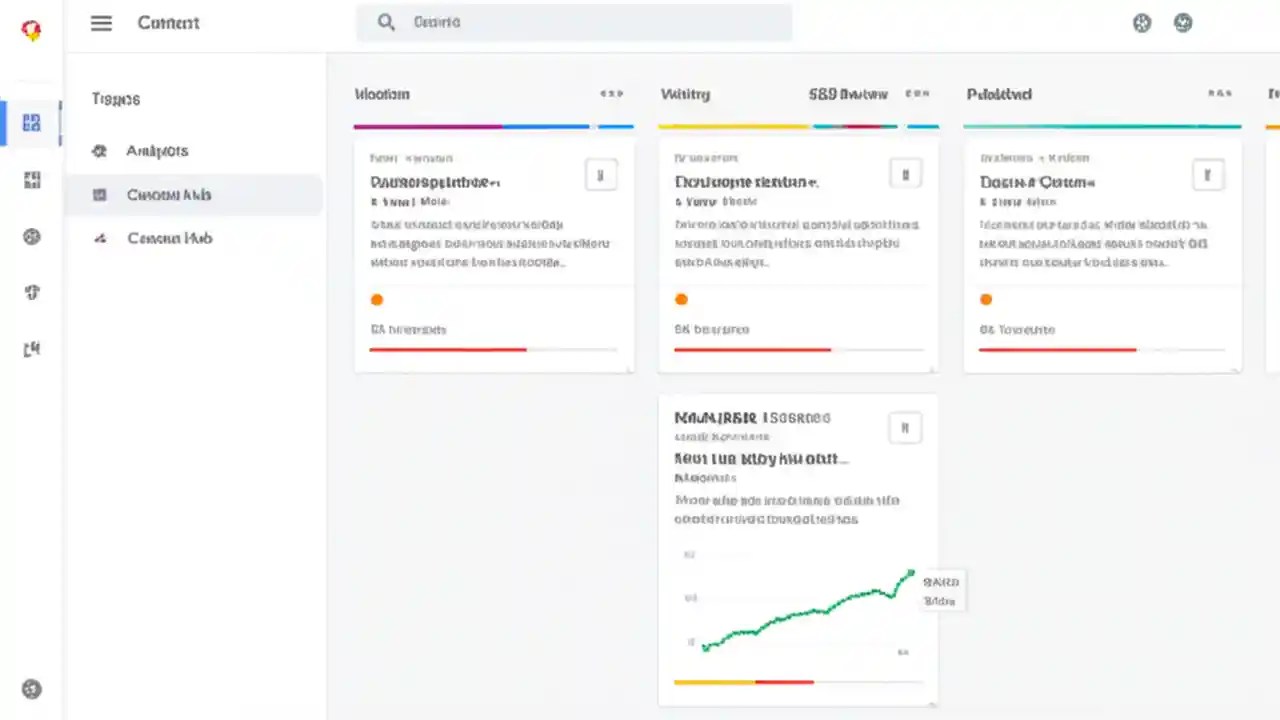
Task: Open the hamburger navigation menu
Action: coord(101,23)
